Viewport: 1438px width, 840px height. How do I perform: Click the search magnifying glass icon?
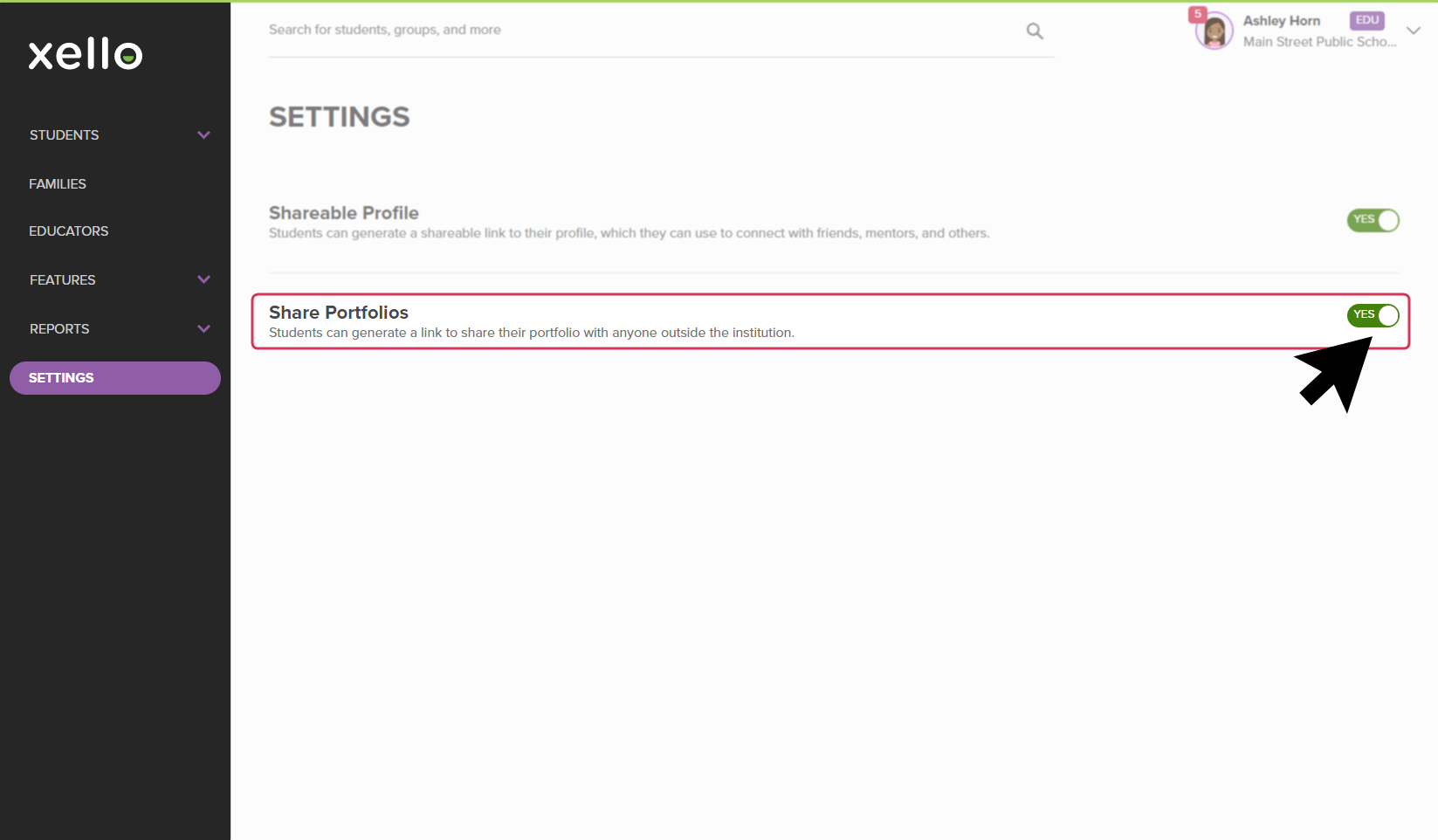(x=1035, y=31)
